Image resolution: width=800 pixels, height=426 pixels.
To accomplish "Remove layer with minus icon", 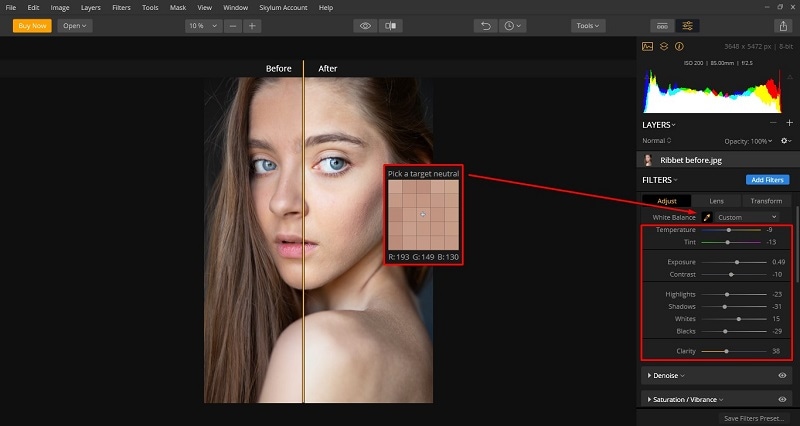I will (773, 122).
